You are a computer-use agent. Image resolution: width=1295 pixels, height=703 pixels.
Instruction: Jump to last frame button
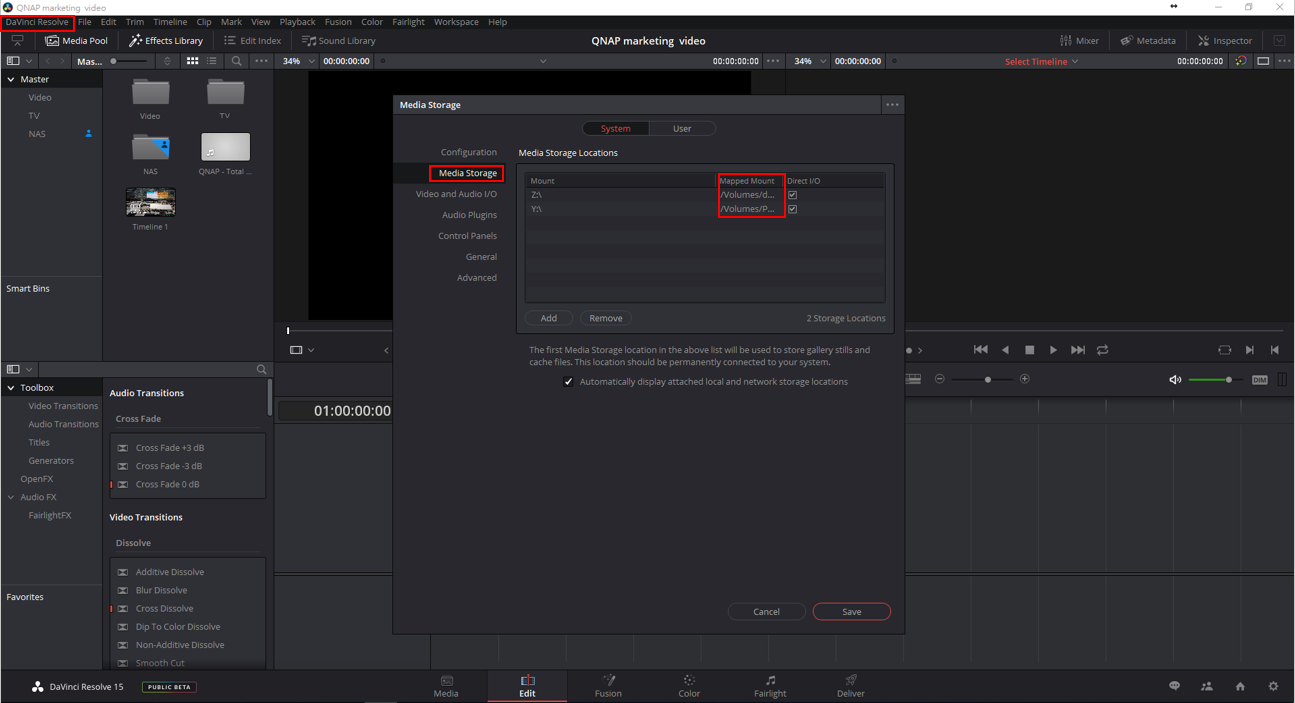(x=1078, y=350)
